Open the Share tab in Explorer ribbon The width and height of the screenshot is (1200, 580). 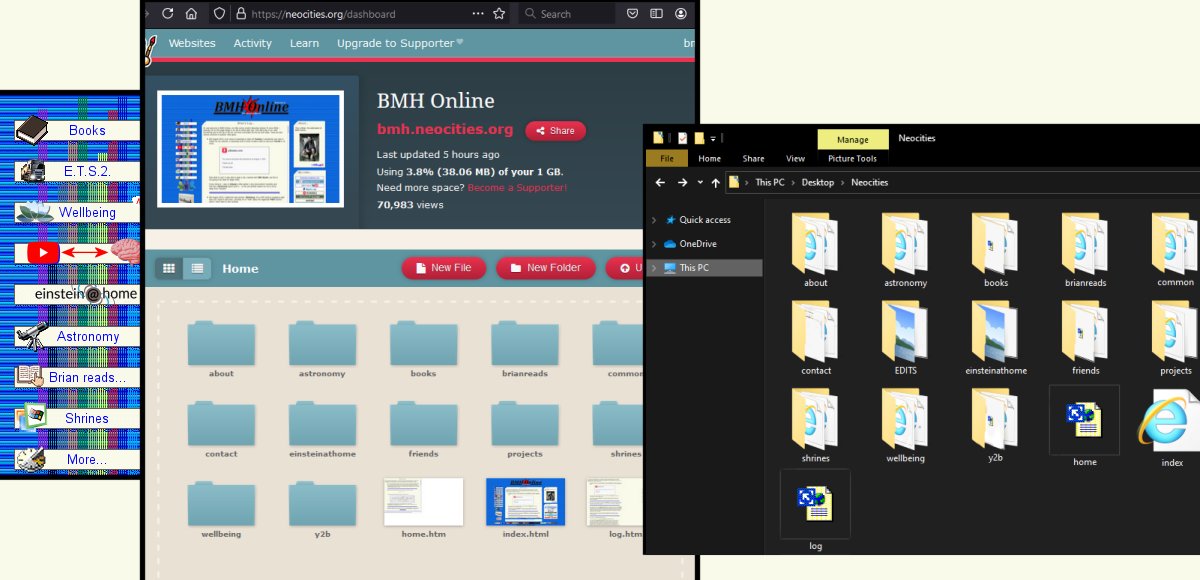coord(753,158)
